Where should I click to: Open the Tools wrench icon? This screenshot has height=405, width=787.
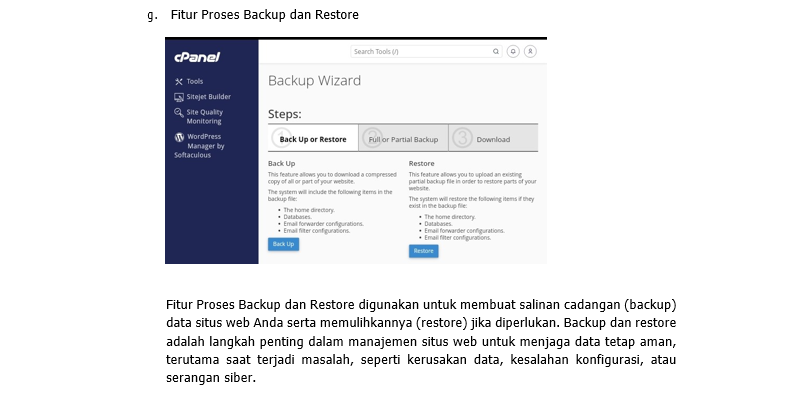click(179, 81)
